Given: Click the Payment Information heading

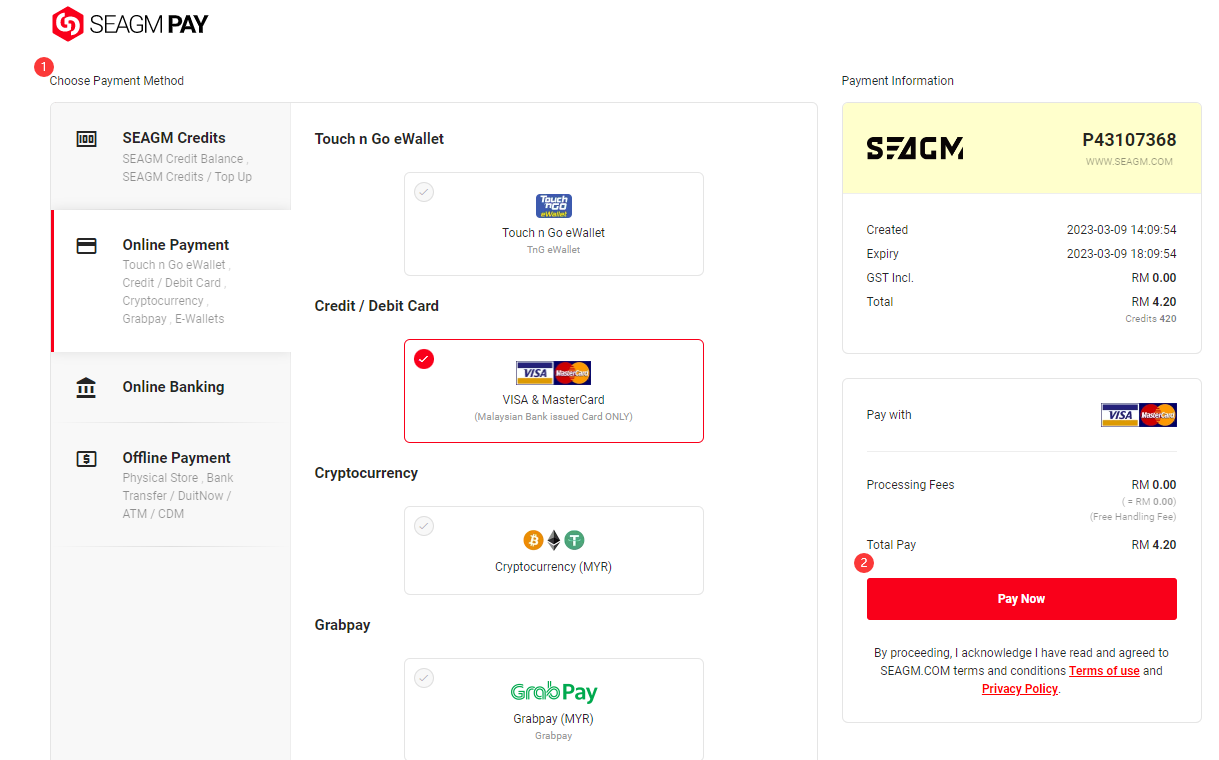Looking at the screenshot, I should [898, 81].
